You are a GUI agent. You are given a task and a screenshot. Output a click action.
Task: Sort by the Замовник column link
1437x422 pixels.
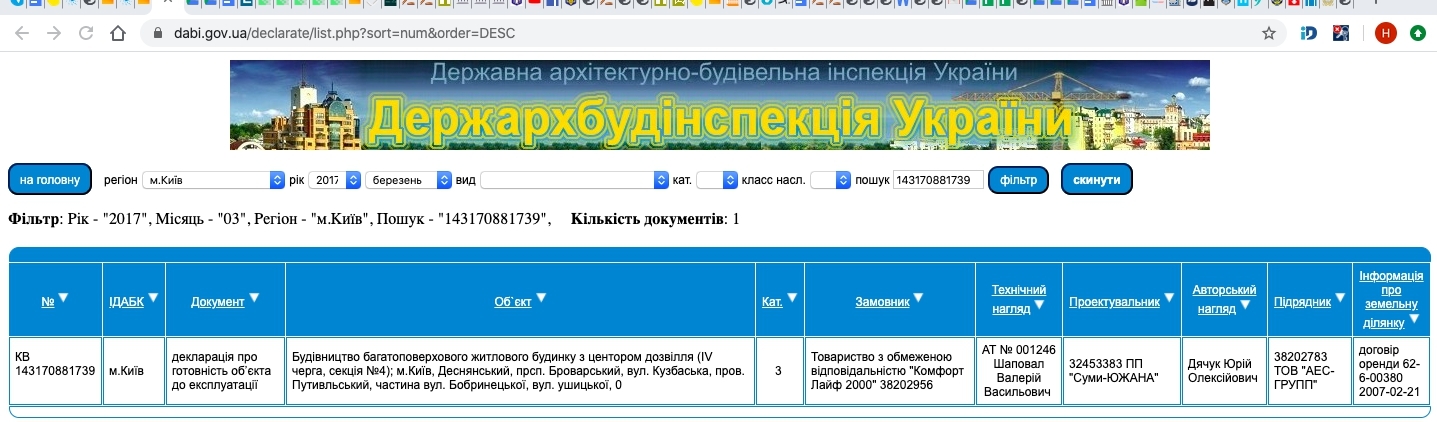(882, 301)
